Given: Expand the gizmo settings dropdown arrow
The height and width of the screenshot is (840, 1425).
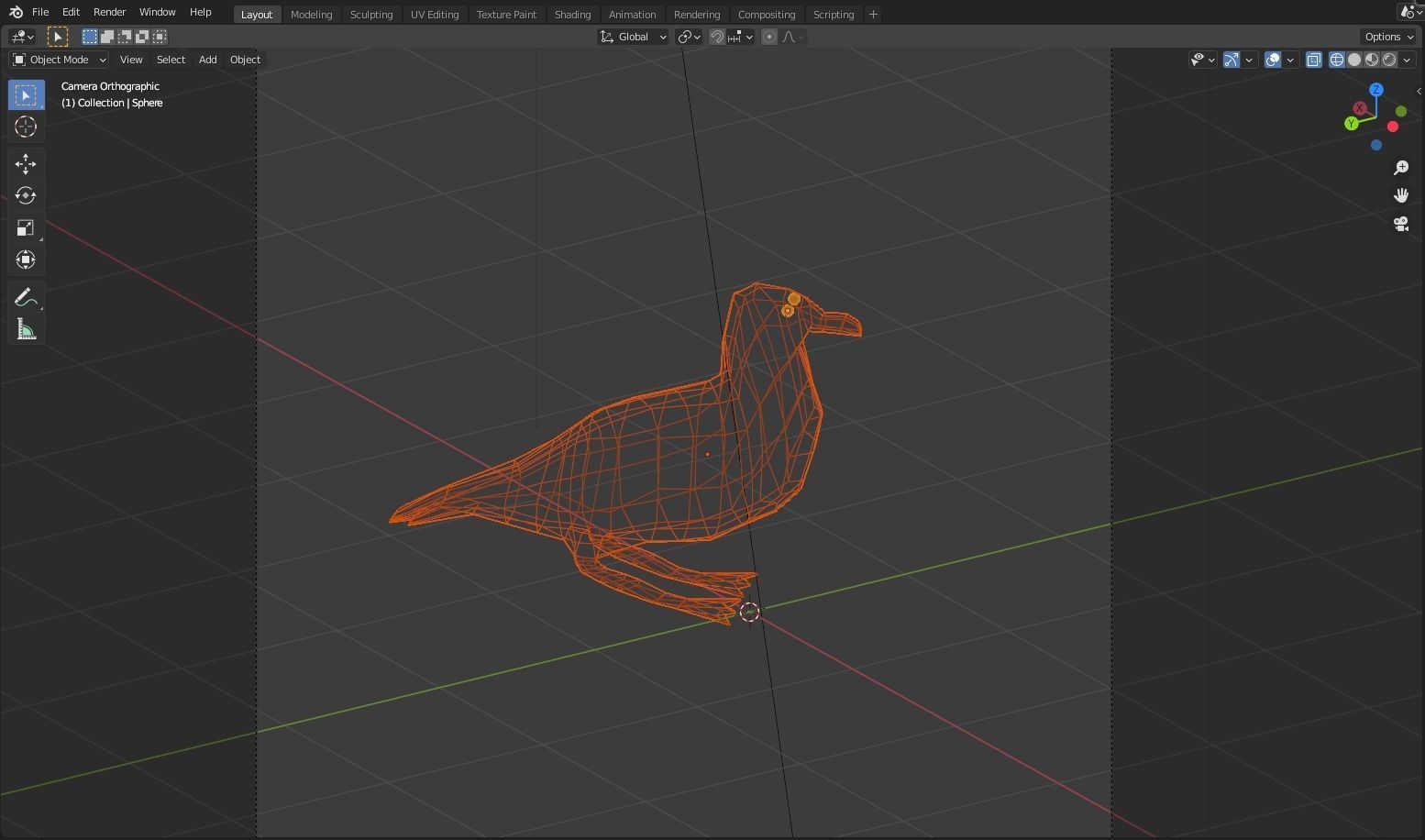Looking at the screenshot, I should (1249, 60).
